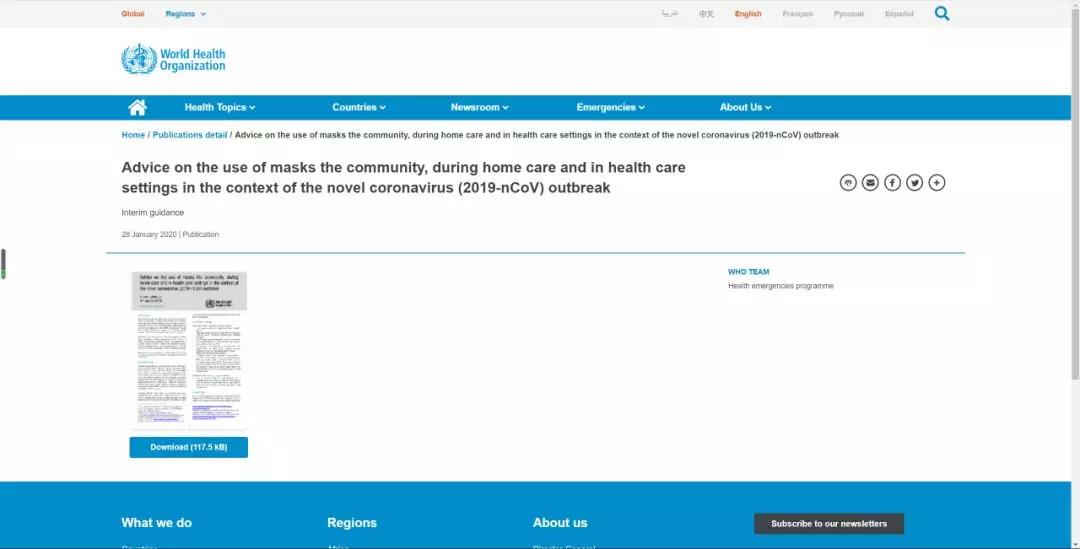Open the About Us menu
Screen dimensions: 1080x549
tap(745, 107)
